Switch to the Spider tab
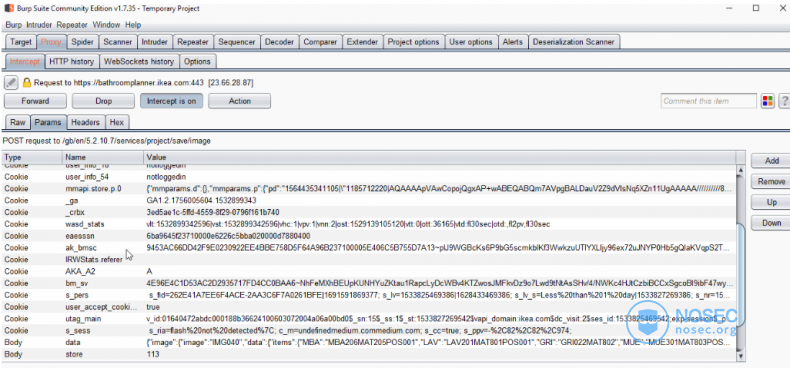The width and height of the screenshot is (790, 368). tap(82, 42)
